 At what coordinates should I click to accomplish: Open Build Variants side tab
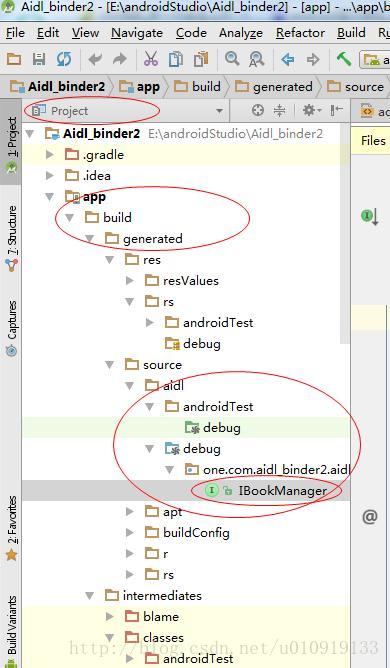click(x=11, y=631)
